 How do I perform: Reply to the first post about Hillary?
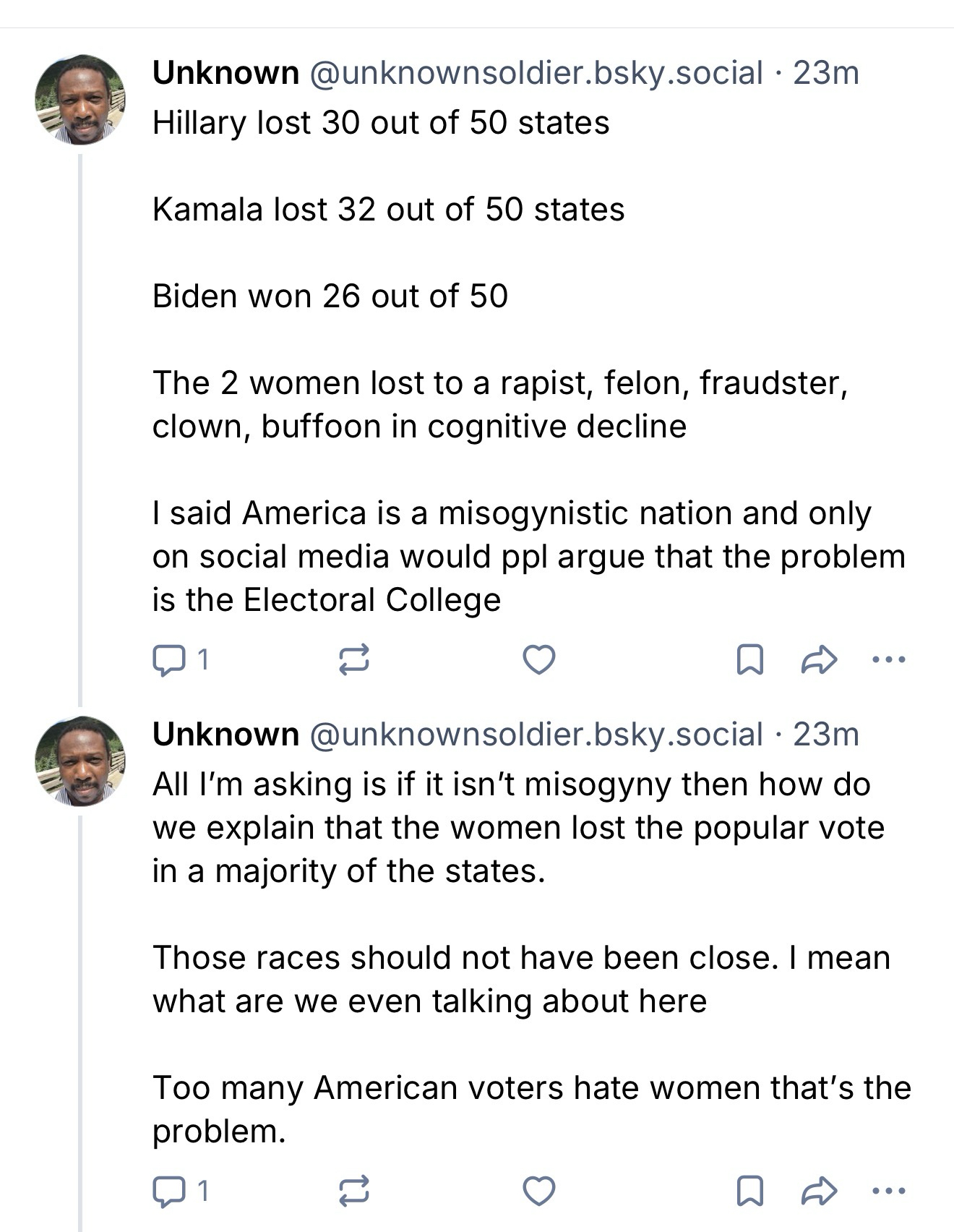click(168, 659)
